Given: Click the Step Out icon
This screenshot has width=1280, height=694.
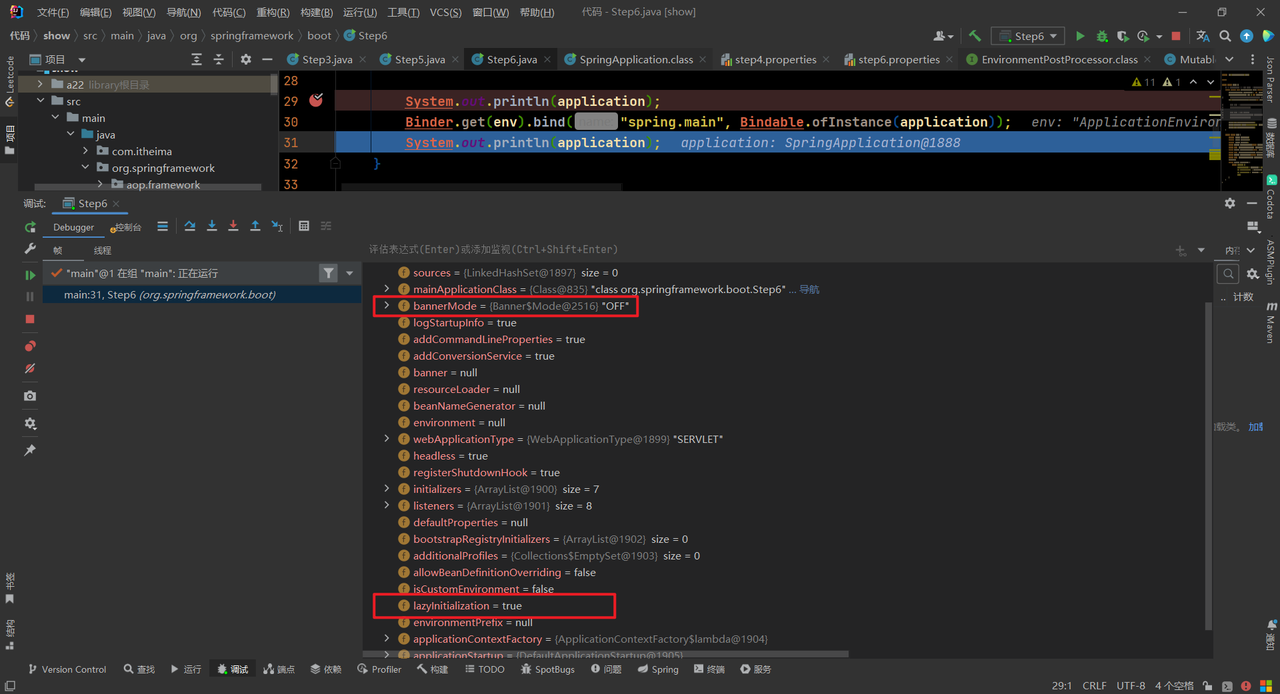Looking at the screenshot, I should (x=255, y=227).
